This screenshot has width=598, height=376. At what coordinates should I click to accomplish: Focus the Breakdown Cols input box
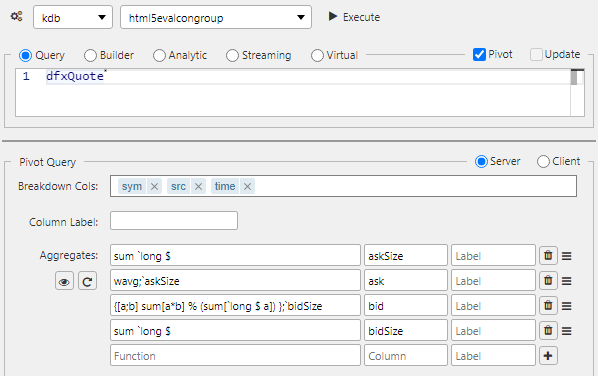coord(343,186)
